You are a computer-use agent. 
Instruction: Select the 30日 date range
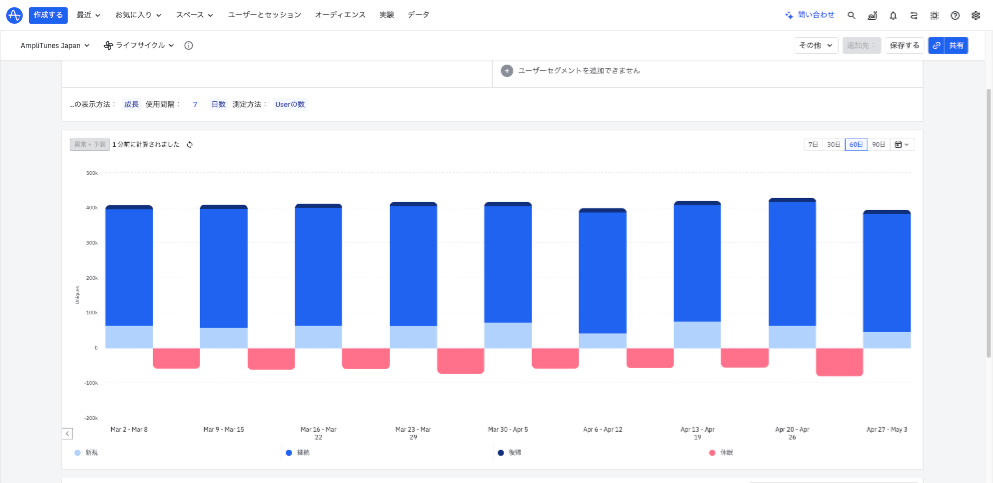(x=833, y=145)
